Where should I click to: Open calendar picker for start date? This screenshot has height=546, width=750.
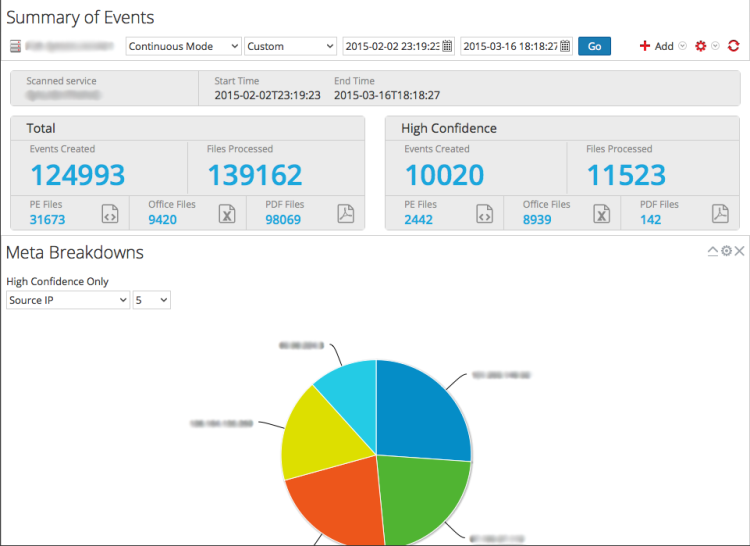447,46
